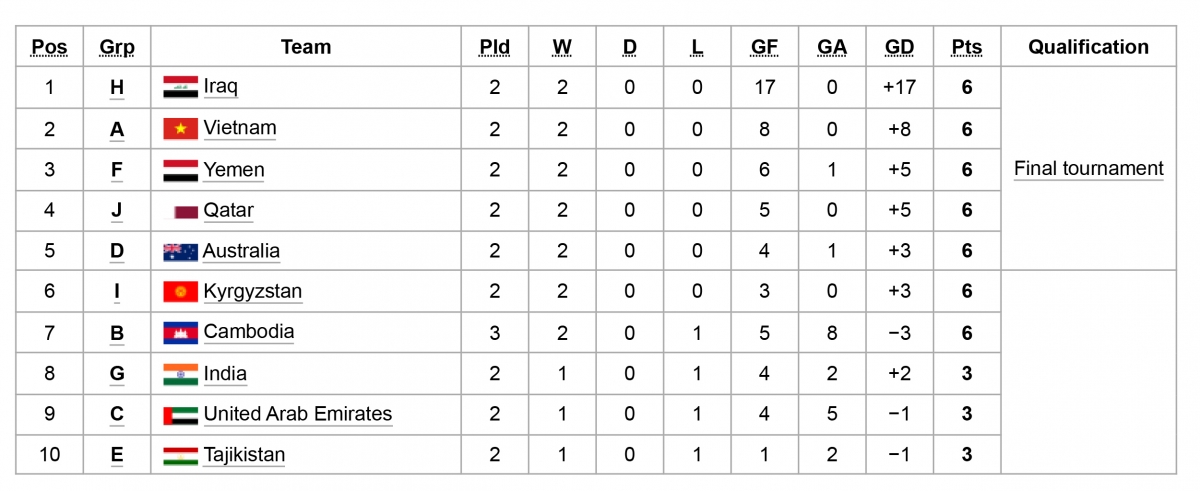Click the India flag icon
Viewport: 1200px width, 491px height.
click(x=181, y=374)
